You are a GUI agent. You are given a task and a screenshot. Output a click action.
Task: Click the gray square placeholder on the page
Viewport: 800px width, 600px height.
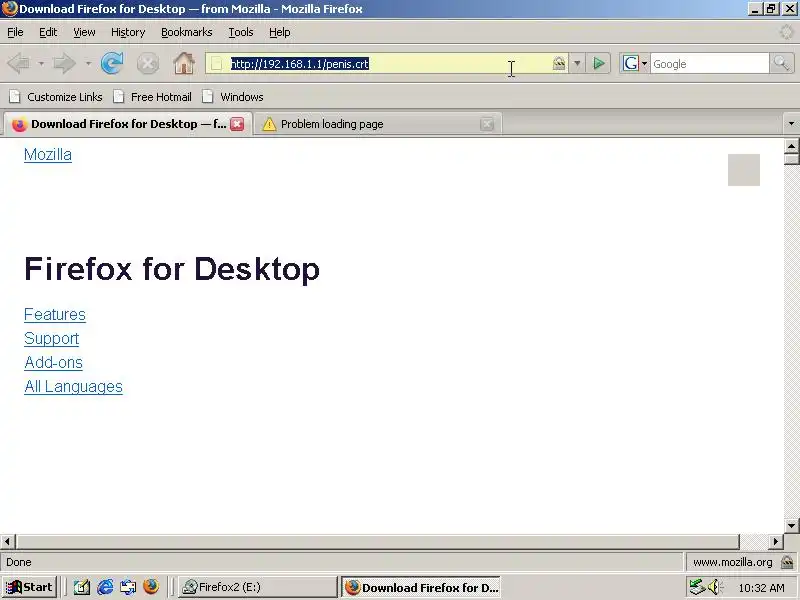coord(744,170)
